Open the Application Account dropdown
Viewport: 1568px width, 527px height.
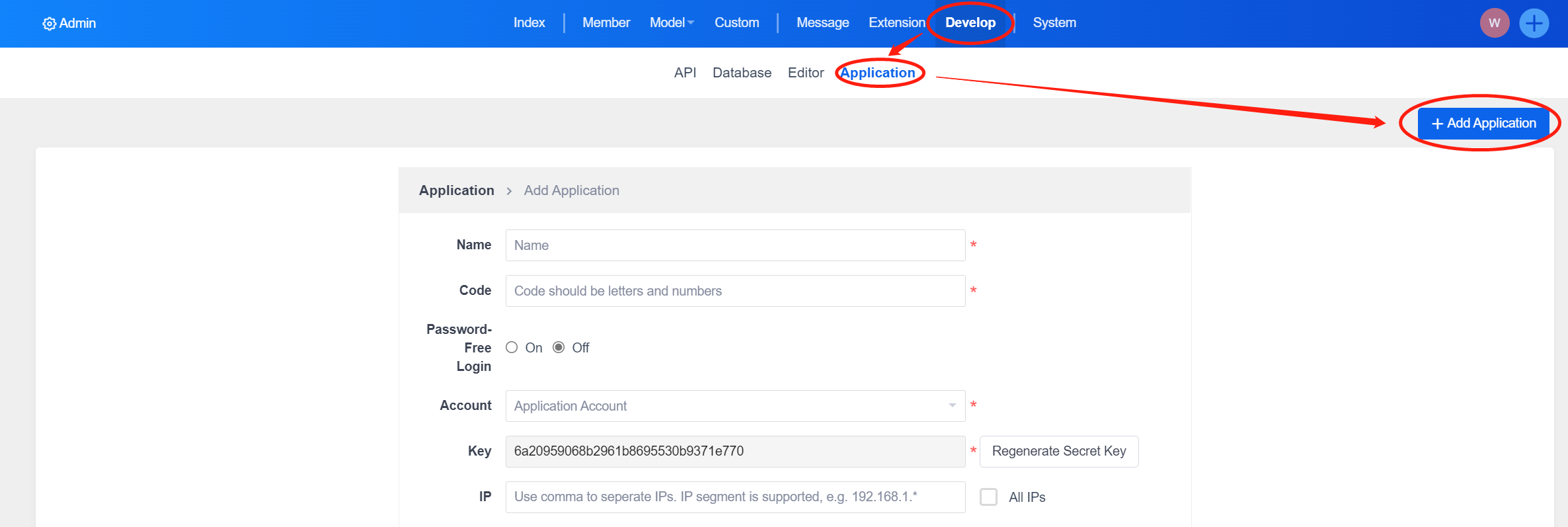pos(727,406)
